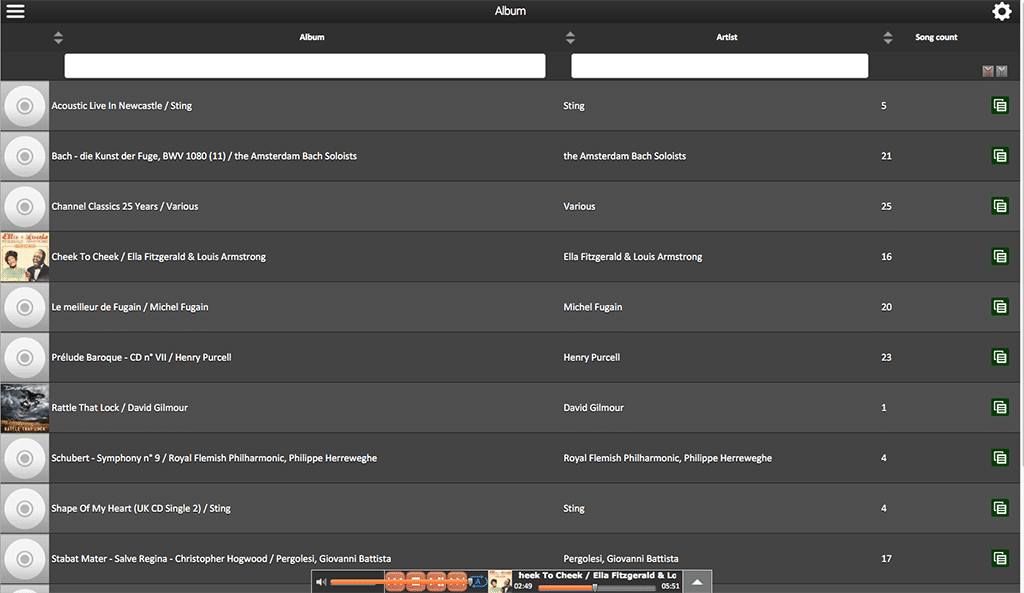The width and height of the screenshot is (1024, 593).
Task: Toggle the repeat mode icon in the player
Action: point(478,581)
